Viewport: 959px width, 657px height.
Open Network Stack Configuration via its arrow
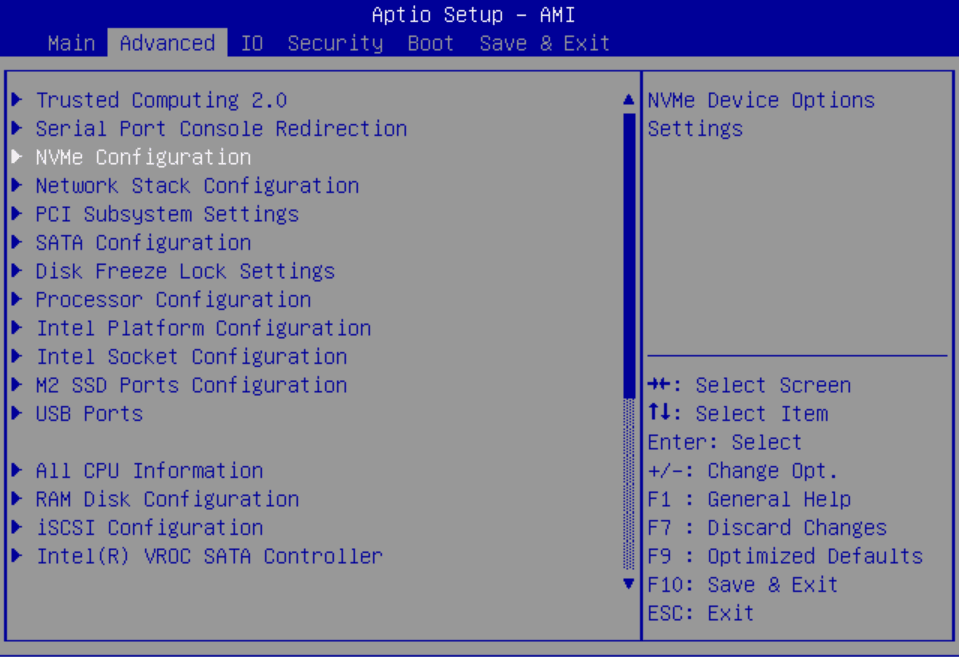[17, 185]
